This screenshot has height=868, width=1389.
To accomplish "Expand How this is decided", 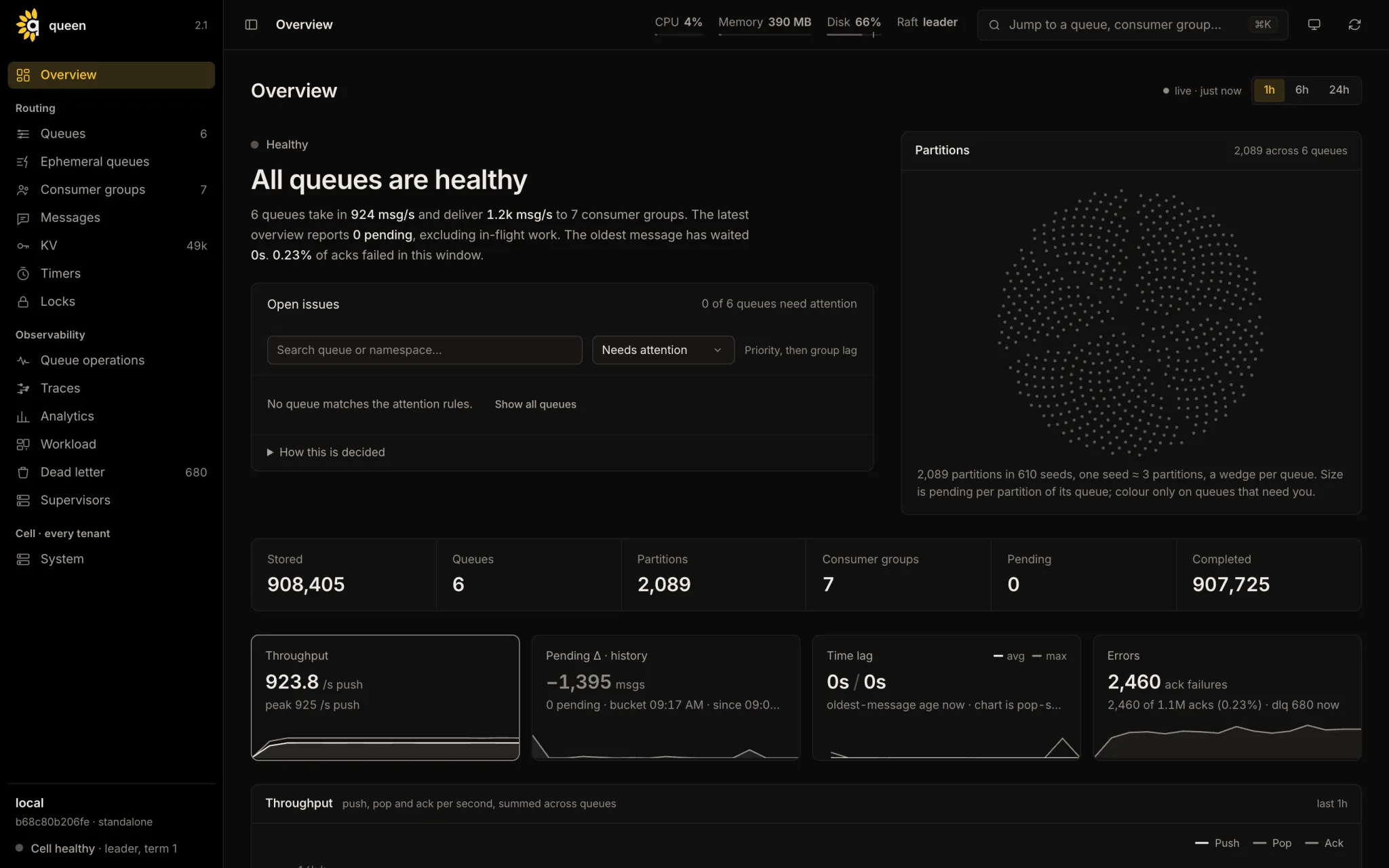I will click(326, 452).
